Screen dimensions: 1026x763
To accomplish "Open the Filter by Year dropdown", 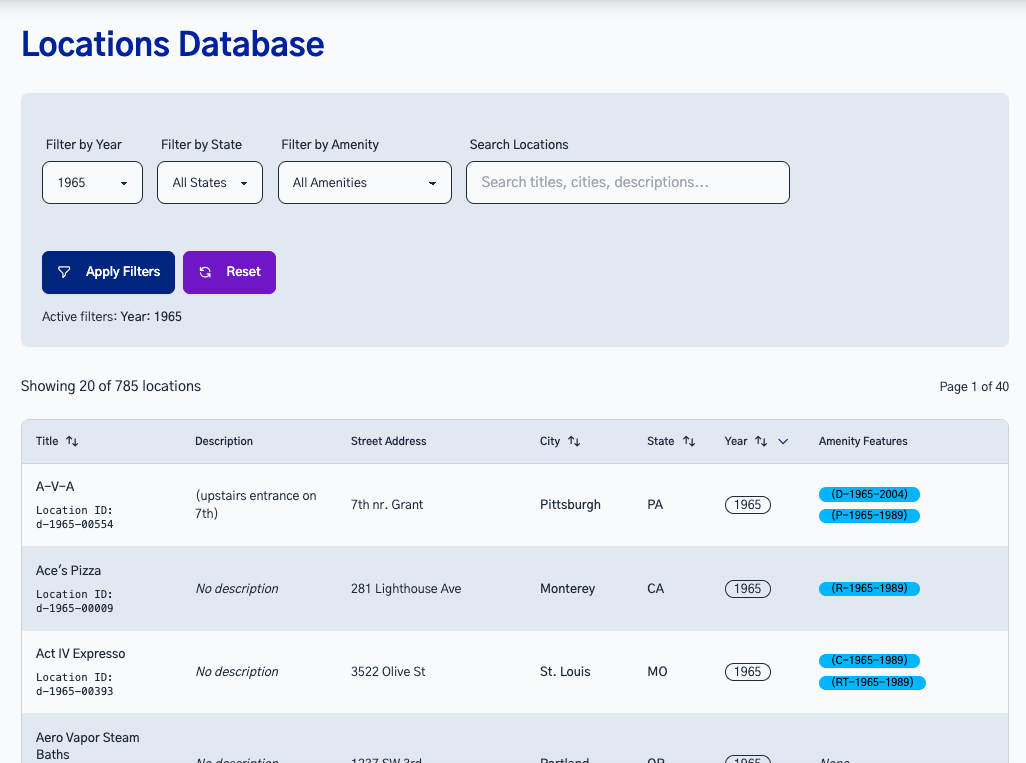I will pos(92,183).
